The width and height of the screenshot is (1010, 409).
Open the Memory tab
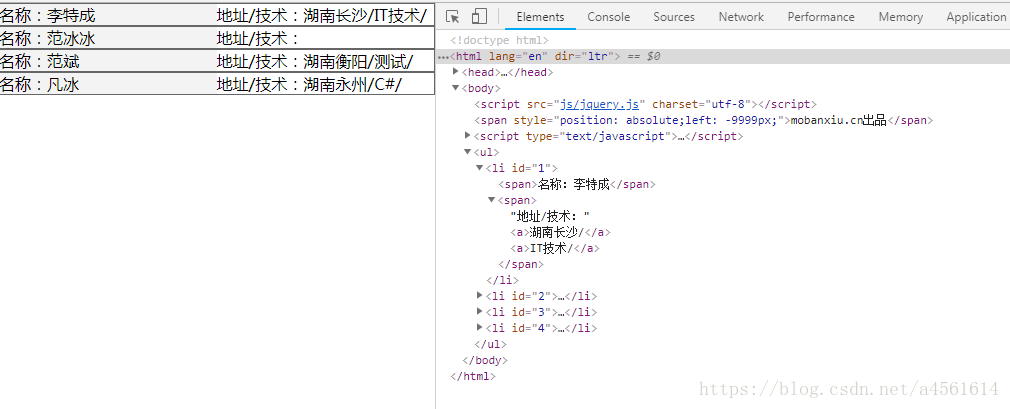900,17
